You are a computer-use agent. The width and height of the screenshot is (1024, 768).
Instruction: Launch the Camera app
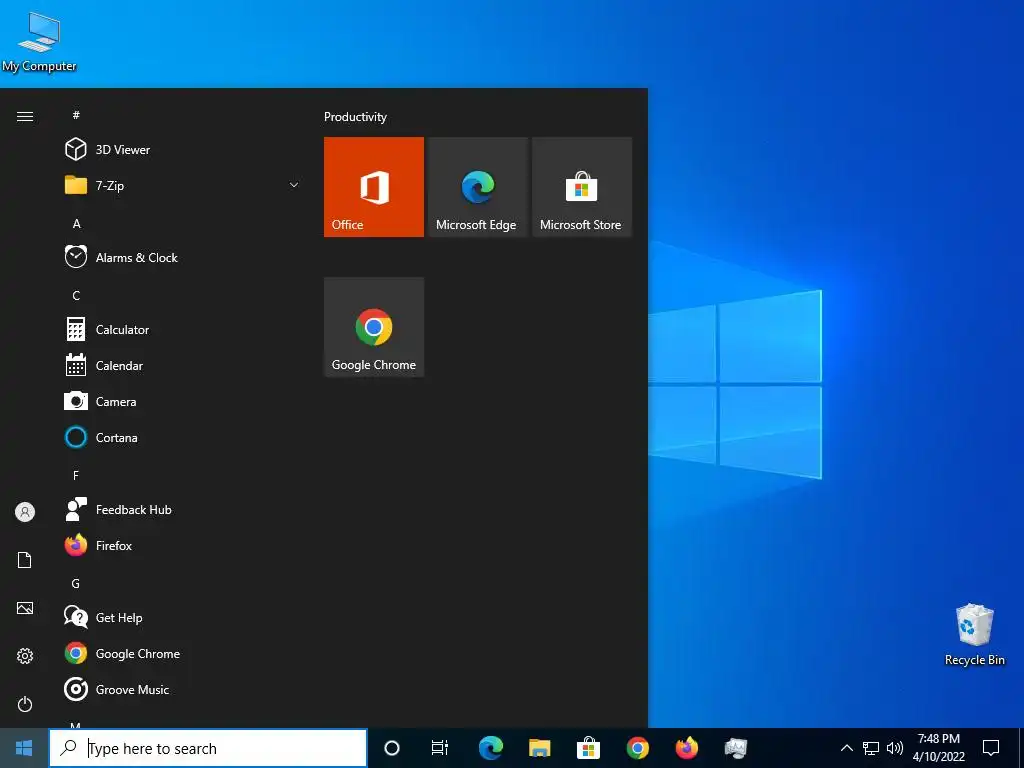pyautogui.click(x=183, y=401)
